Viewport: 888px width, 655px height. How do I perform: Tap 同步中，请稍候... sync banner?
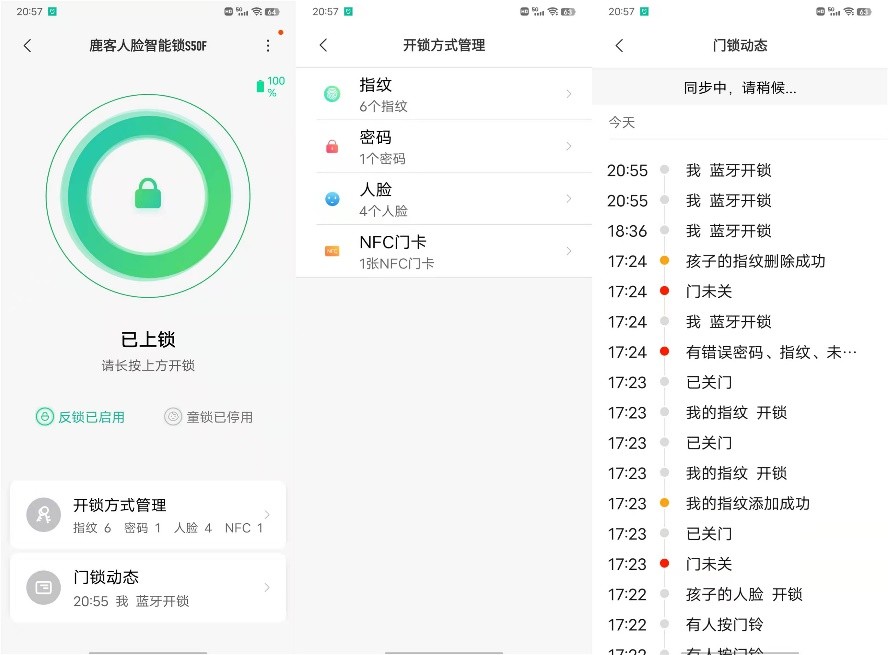[740, 88]
